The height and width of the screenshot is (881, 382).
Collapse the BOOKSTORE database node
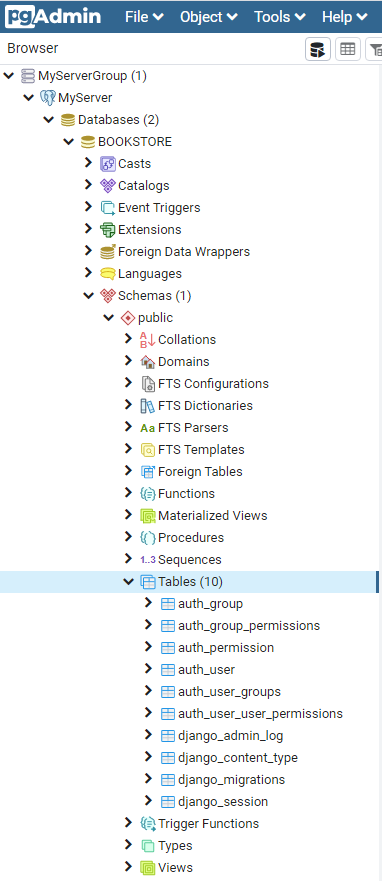pyautogui.click(x=69, y=141)
